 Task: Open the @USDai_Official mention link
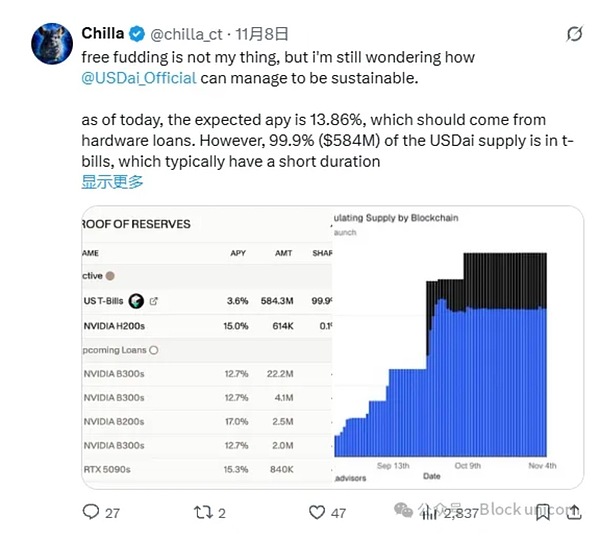(139, 76)
